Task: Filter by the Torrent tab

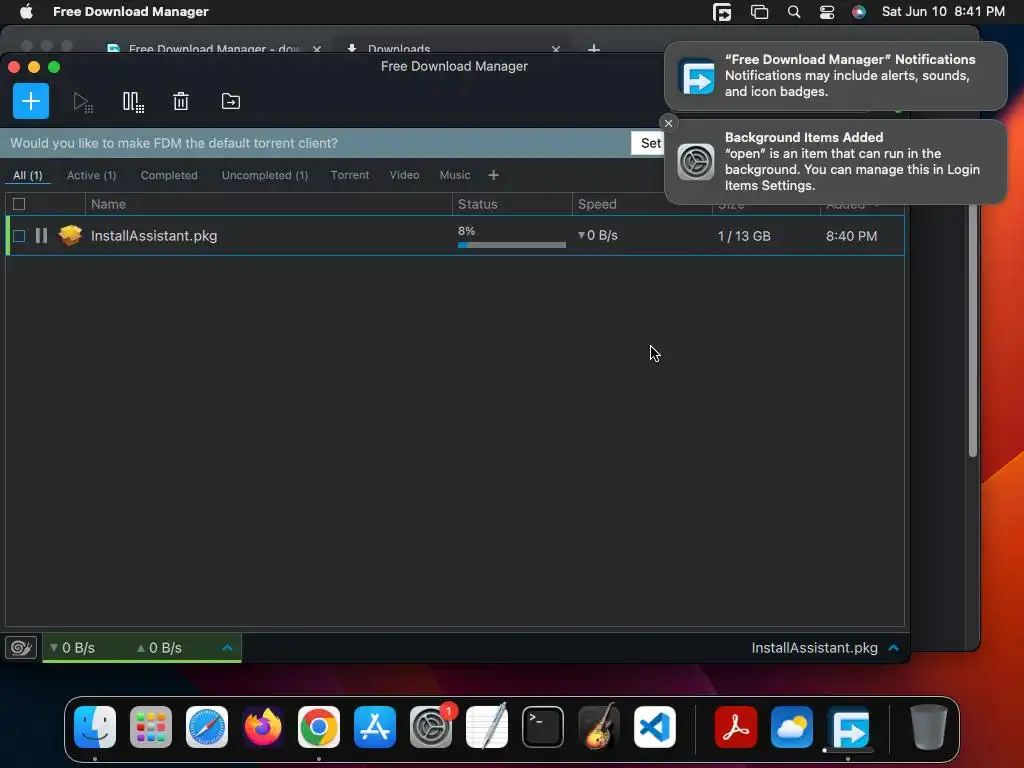Action: (x=350, y=175)
